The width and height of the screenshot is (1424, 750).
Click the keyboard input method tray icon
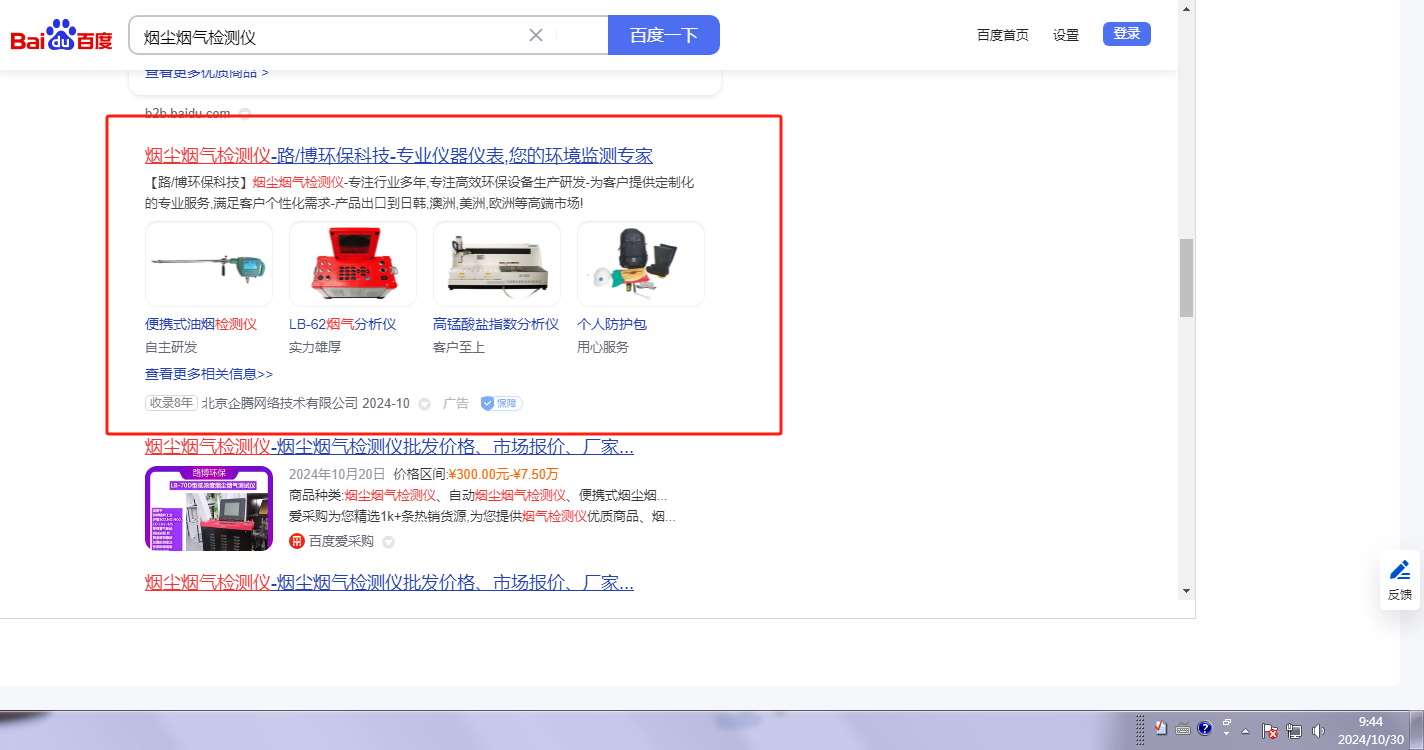1182,728
